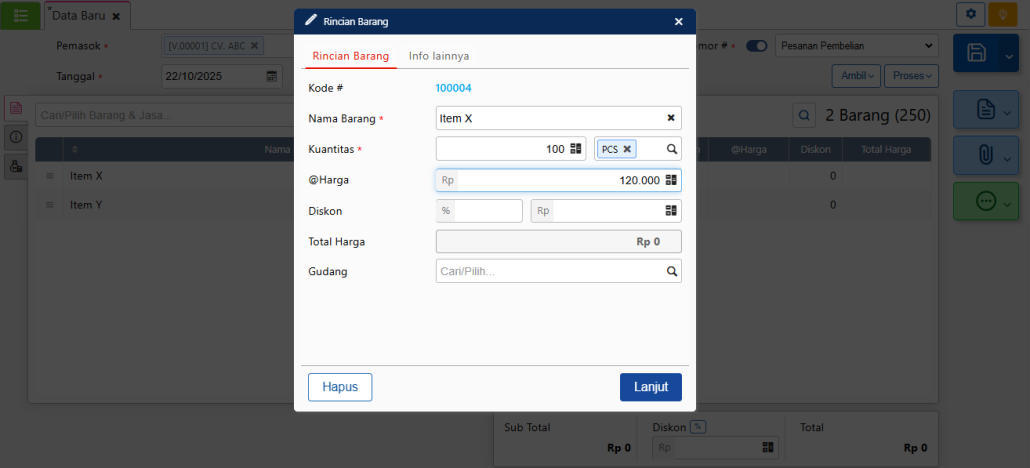
Task: Expand the Ambil dropdown
Action: (x=857, y=76)
